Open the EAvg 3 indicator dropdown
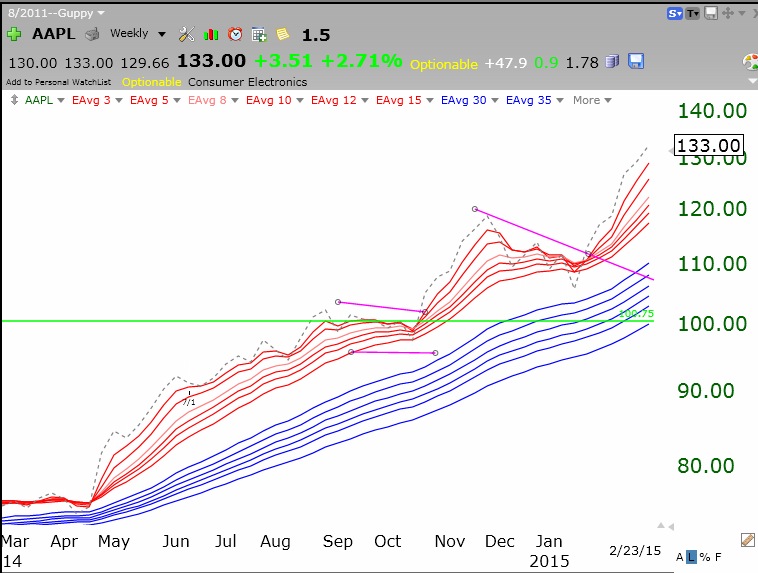This screenshot has height=573, width=758. point(119,101)
